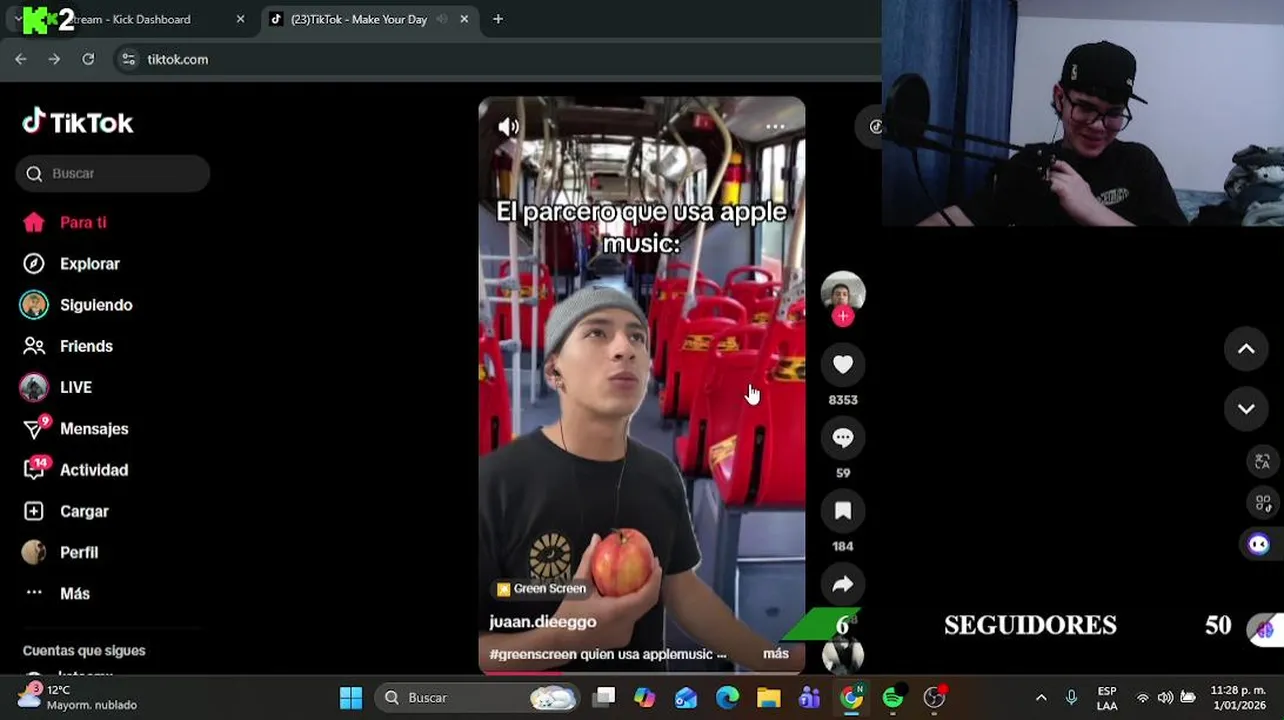Go forward in the browser

tap(54, 59)
